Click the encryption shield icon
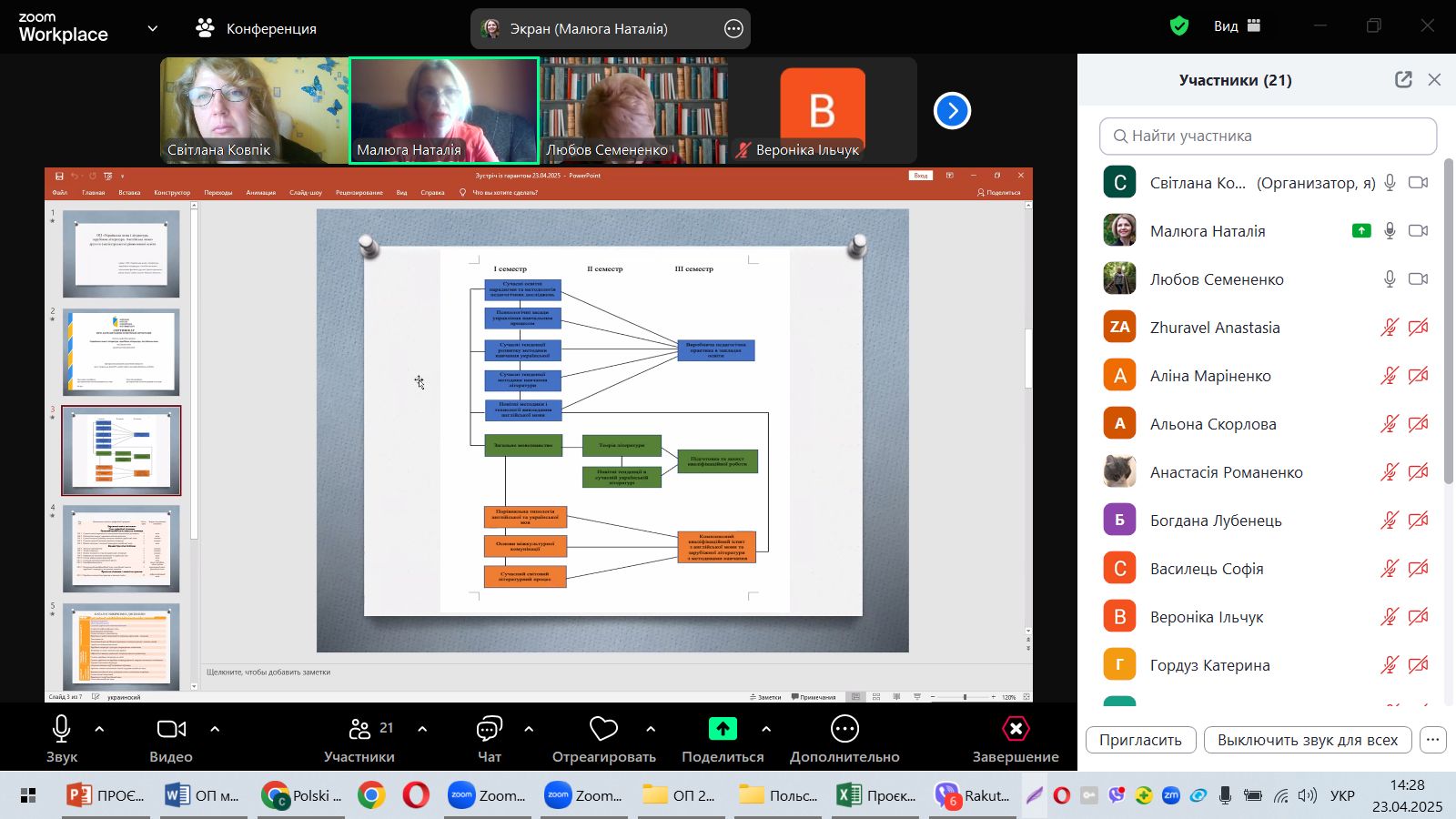This screenshot has width=1456, height=819. (x=1179, y=26)
